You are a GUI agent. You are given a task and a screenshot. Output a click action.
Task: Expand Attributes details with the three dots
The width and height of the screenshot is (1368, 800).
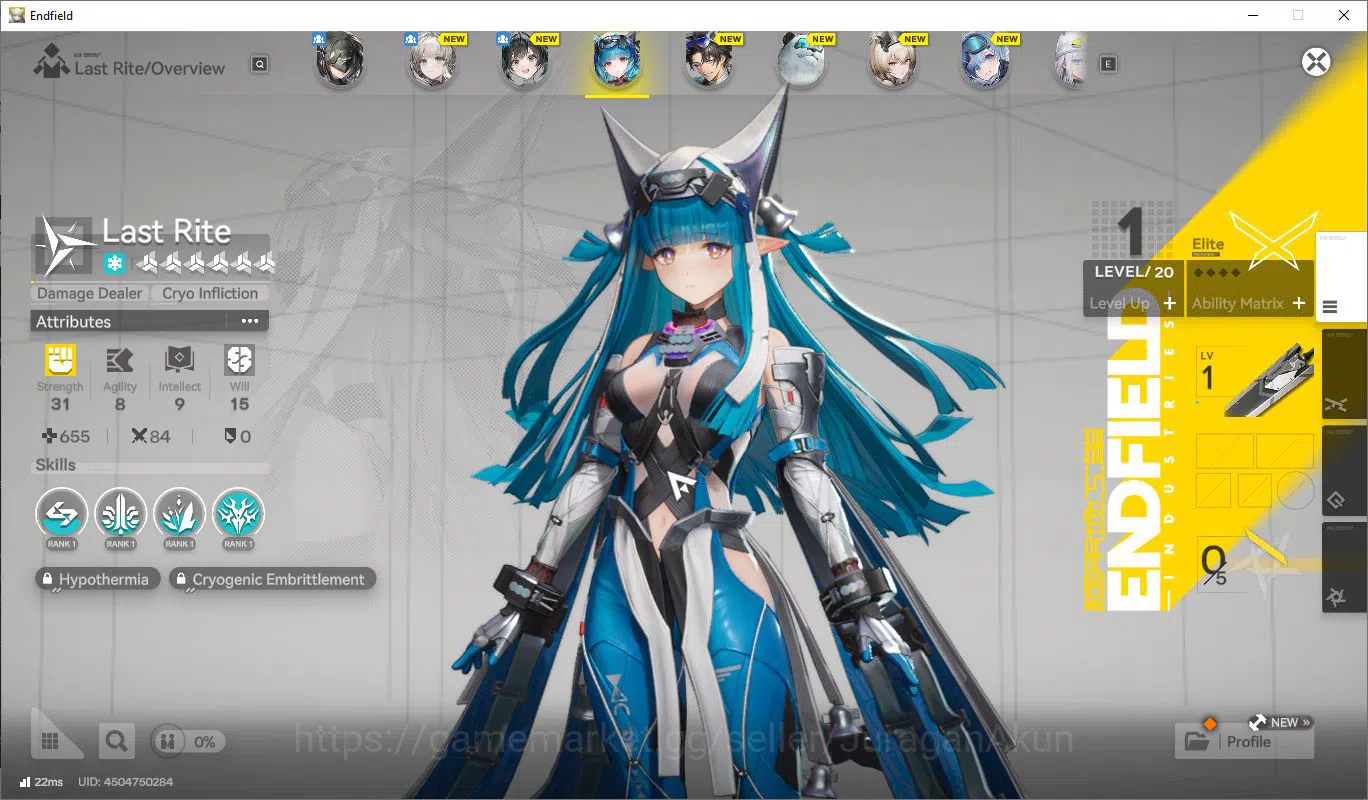coord(249,321)
